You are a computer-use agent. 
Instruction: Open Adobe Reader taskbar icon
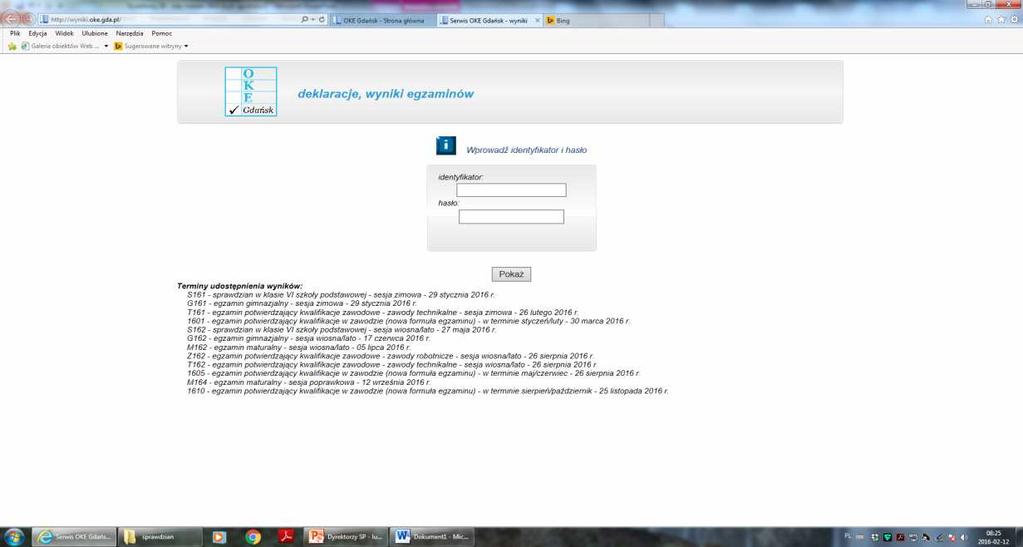click(x=286, y=537)
